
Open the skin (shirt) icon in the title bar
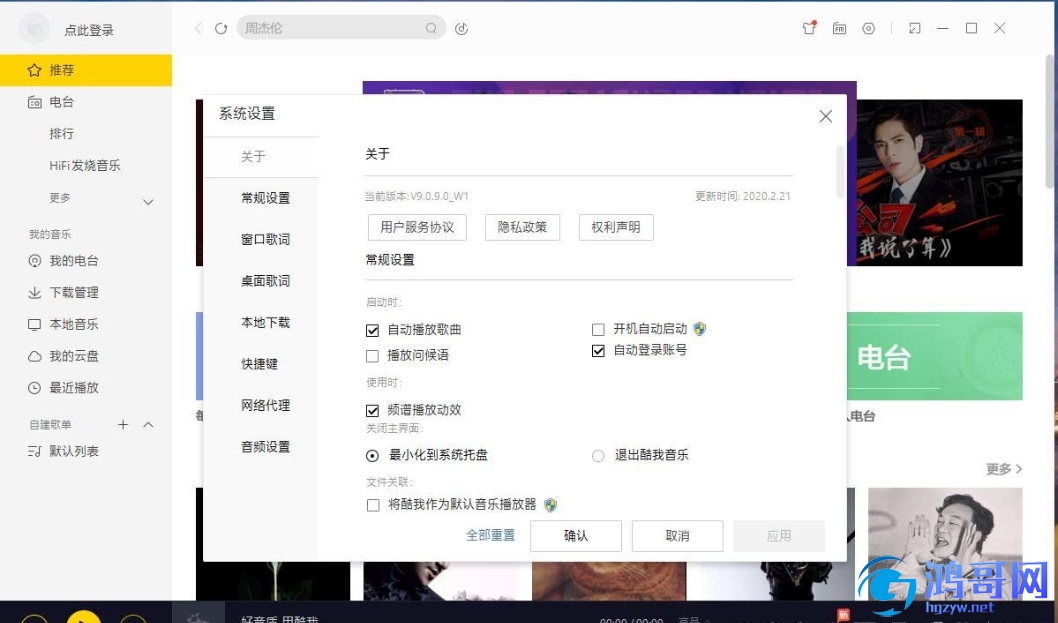pos(809,28)
